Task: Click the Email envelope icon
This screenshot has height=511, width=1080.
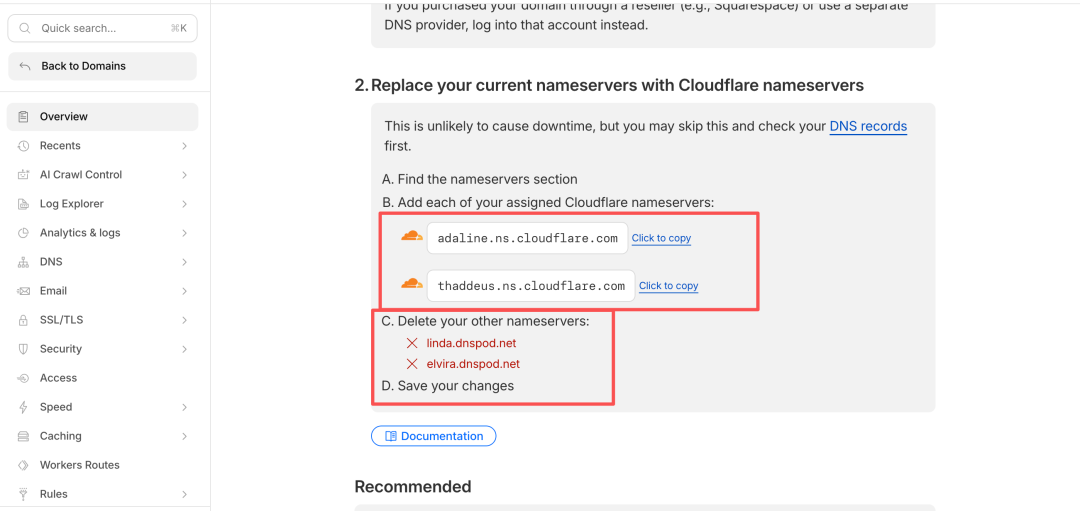Action: click(23, 291)
